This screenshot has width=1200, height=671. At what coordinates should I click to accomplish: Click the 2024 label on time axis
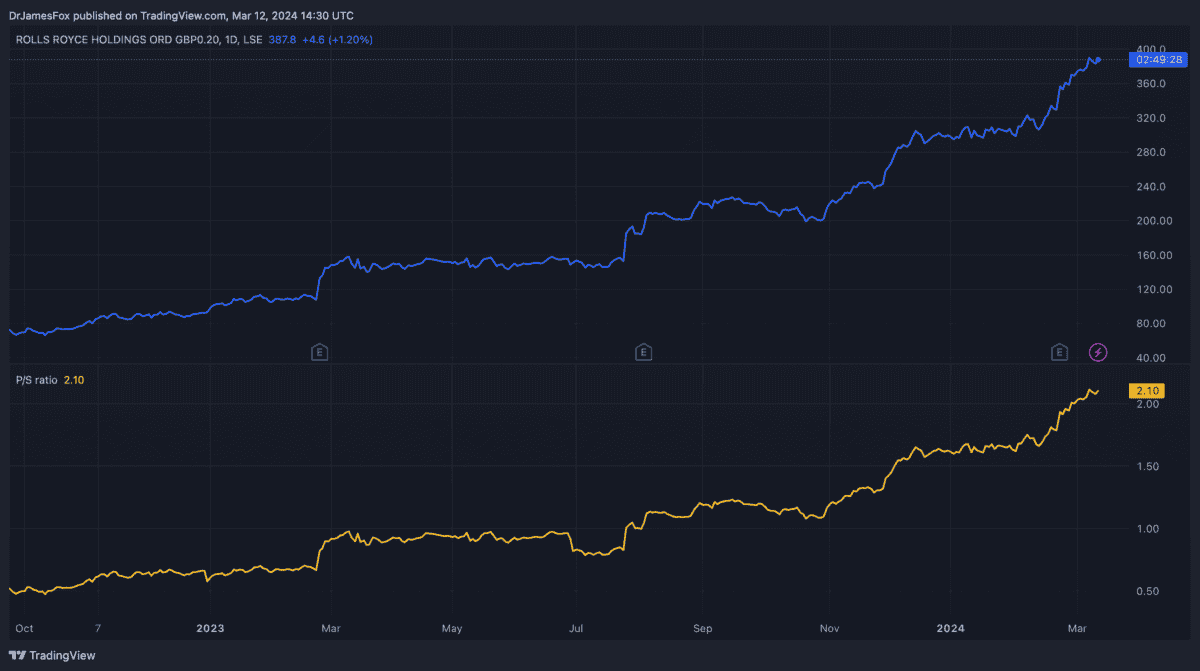[950, 629]
